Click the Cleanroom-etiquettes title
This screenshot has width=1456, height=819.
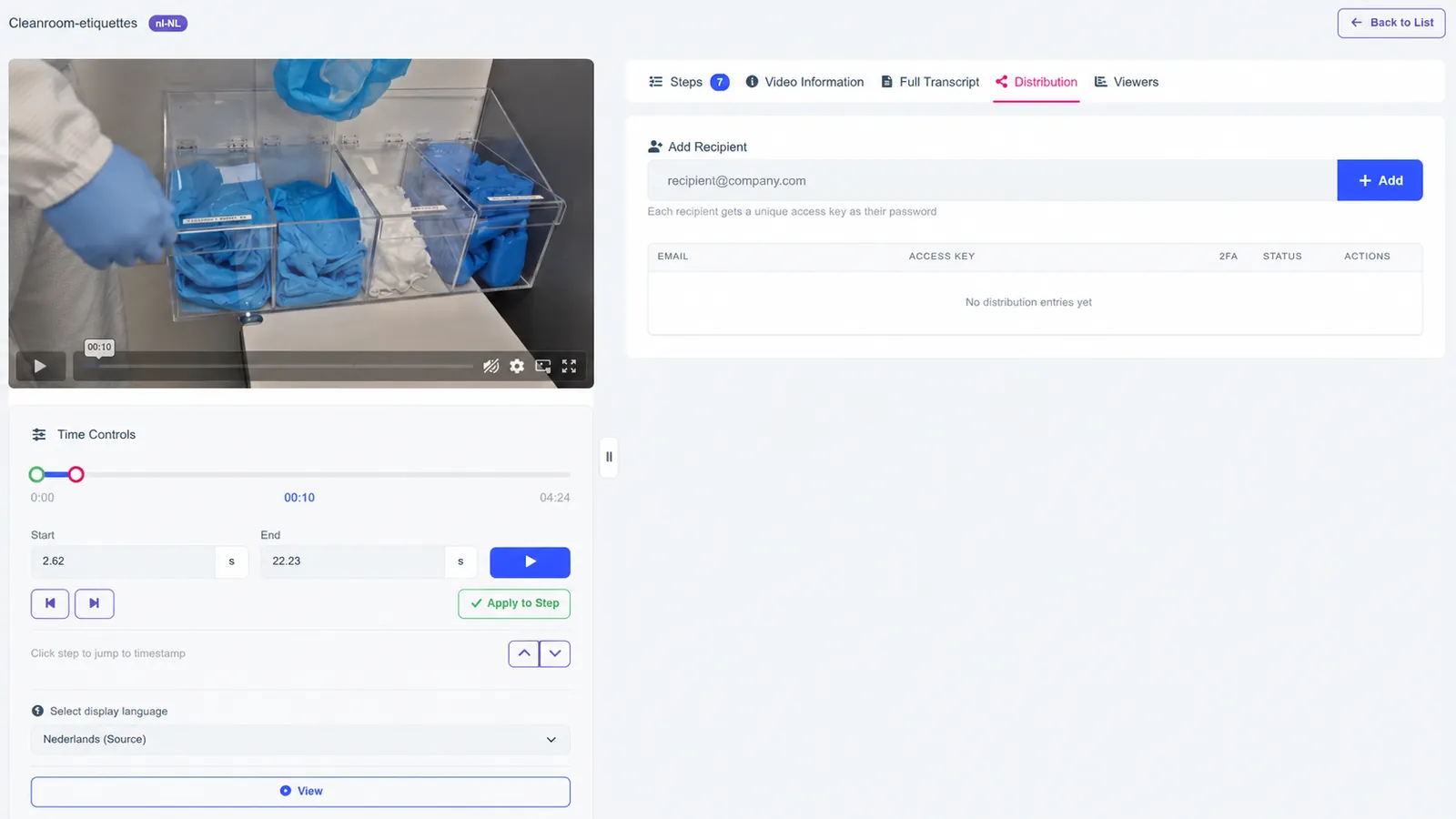pos(73,23)
